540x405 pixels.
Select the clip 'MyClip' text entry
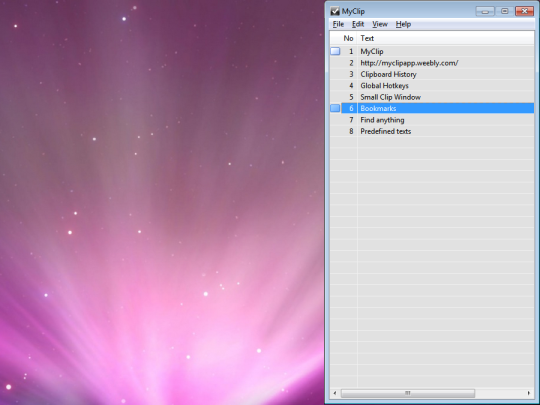coord(372,51)
